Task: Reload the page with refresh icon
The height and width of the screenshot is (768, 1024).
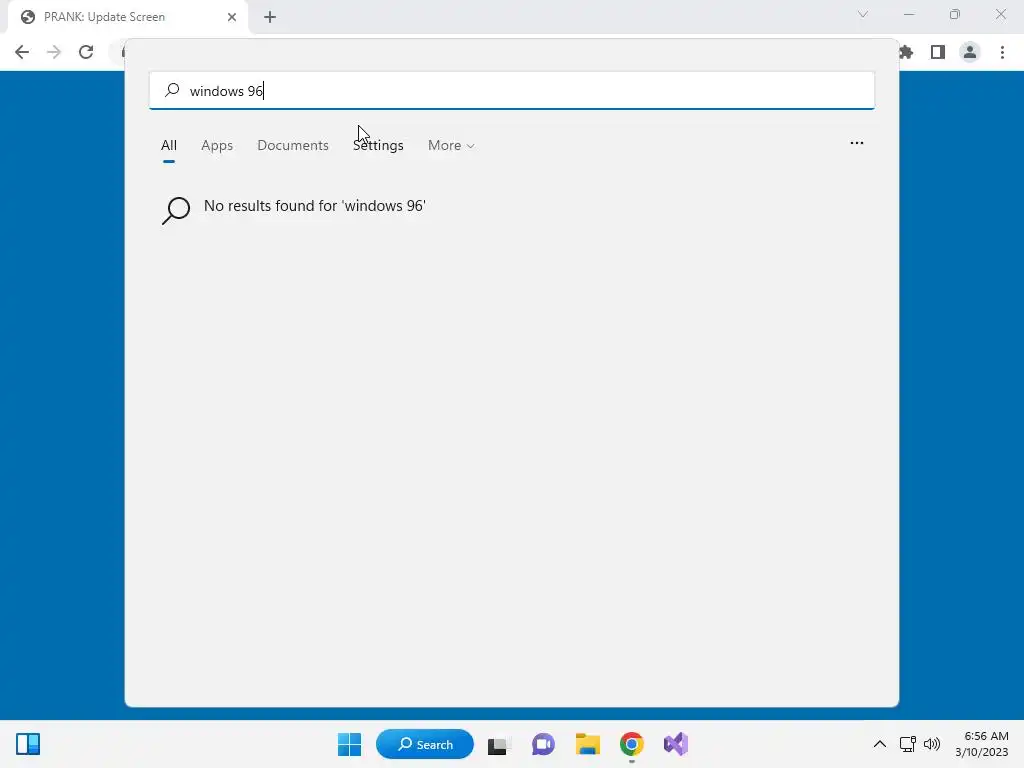Action: click(x=86, y=52)
